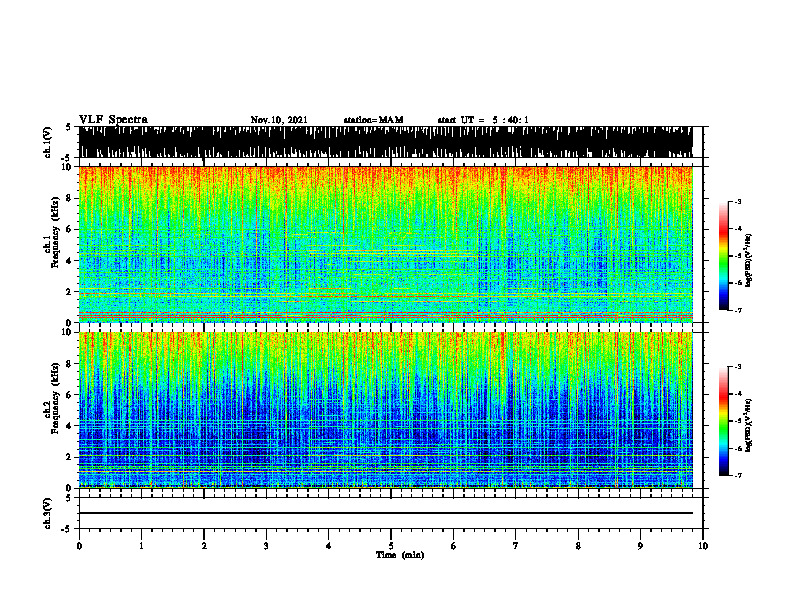Viewport: 792px width, 612px height.
Task: Click time axis tick label "1"
Action: click(141, 546)
